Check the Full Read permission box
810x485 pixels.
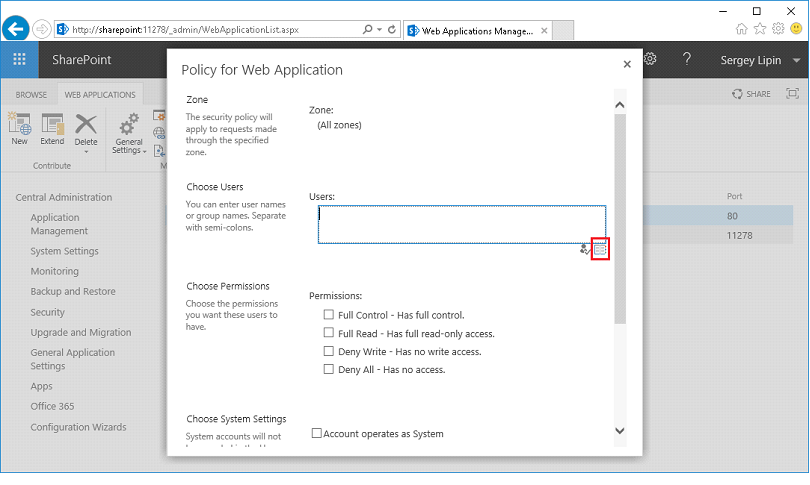(329, 333)
